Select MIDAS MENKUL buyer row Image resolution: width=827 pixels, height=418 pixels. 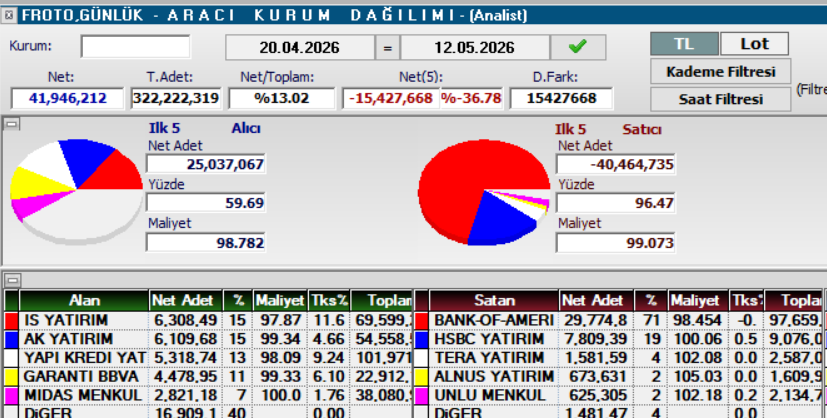click(208, 396)
